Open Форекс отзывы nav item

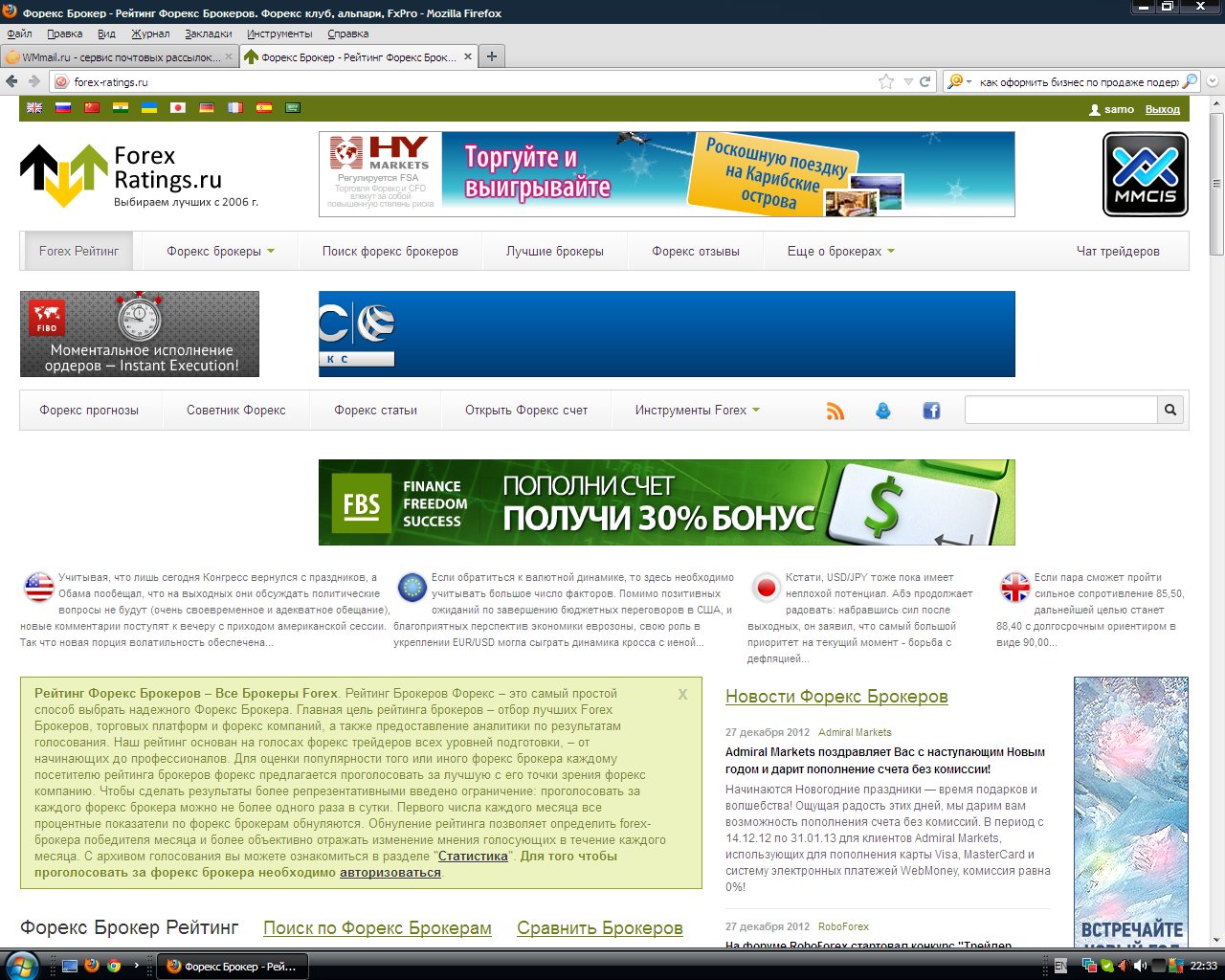[x=696, y=251]
